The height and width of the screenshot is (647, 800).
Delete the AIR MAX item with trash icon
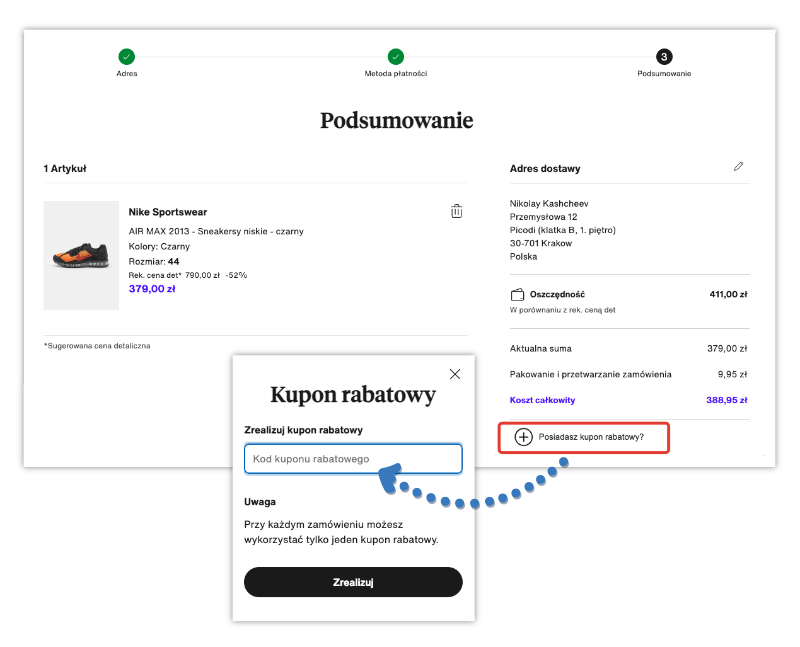(x=457, y=211)
